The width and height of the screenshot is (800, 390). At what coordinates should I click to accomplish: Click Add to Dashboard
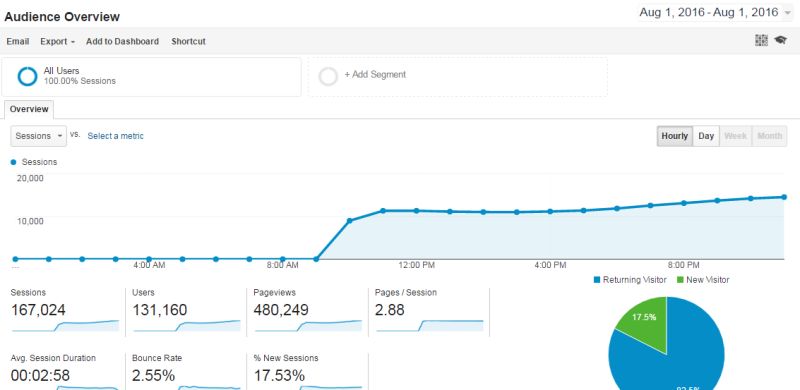click(x=122, y=41)
